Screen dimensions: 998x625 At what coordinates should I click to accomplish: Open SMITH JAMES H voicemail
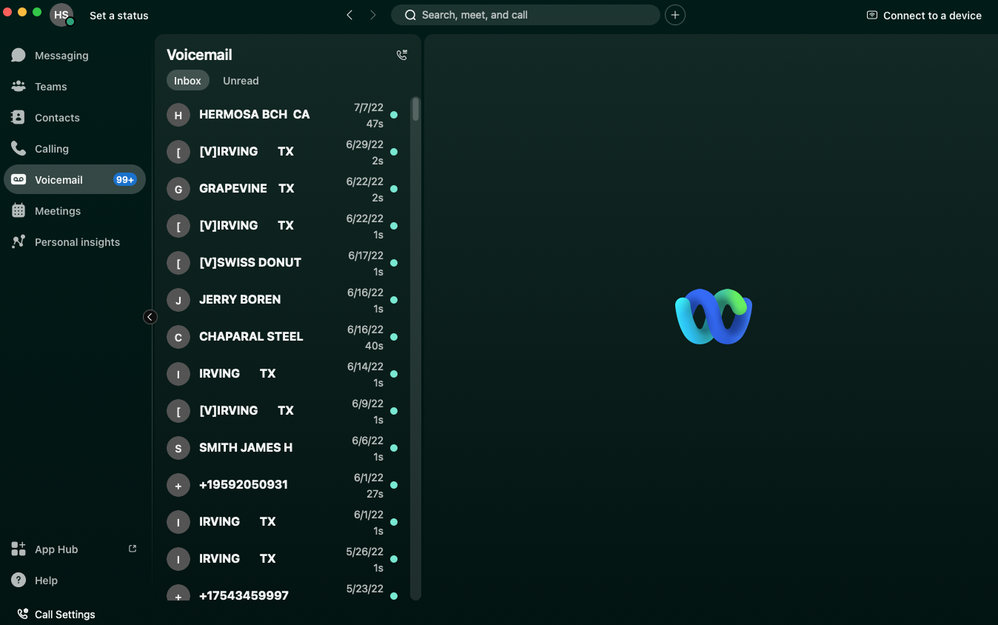(x=283, y=448)
